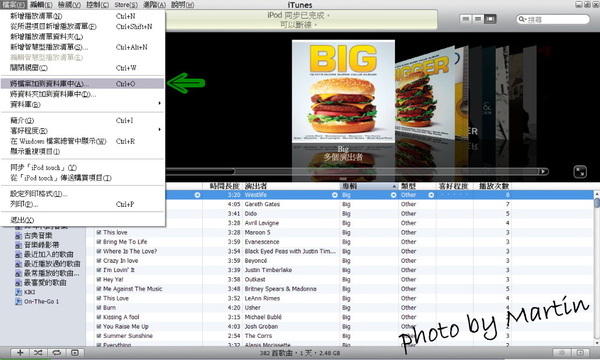Toggle shuffle icon in bottom bar
600x360 pixels.
[x=38, y=352]
